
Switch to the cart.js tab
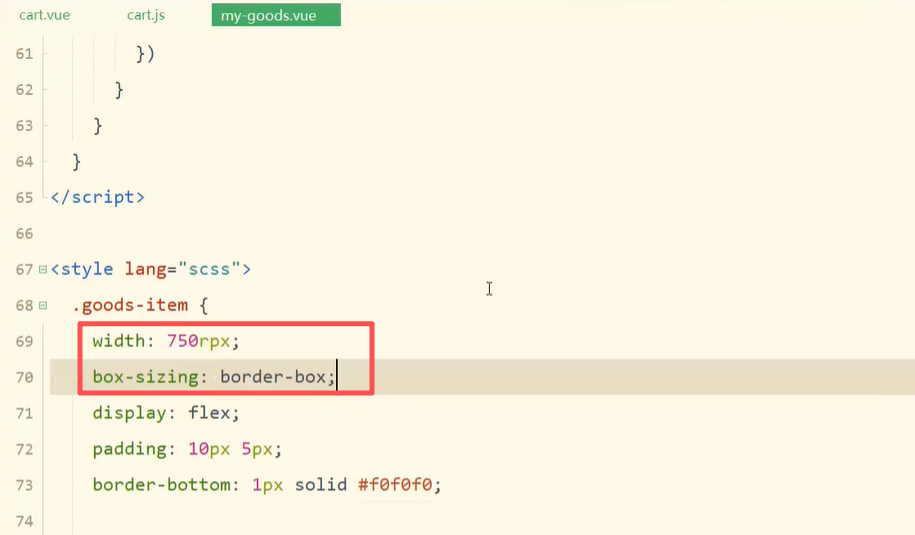pos(146,15)
